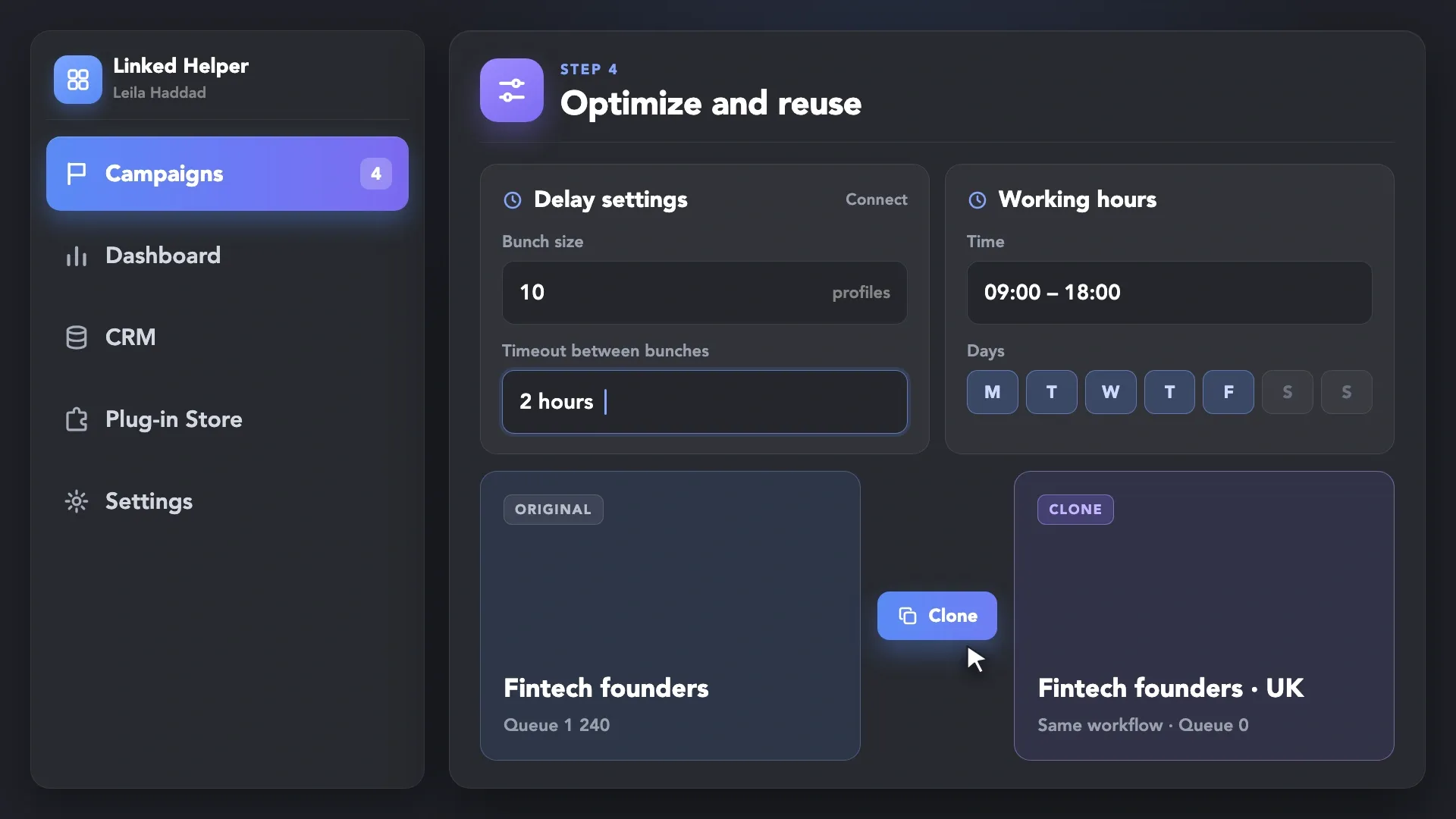The image size is (1456, 819).
Task: Click the Working hours clock icon
Action: 977,200
